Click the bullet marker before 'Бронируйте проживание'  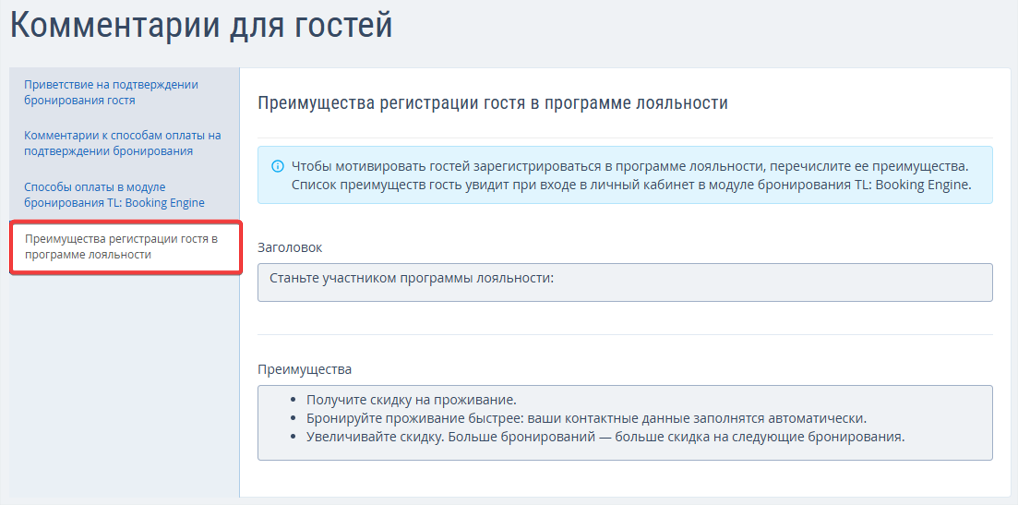291,419
